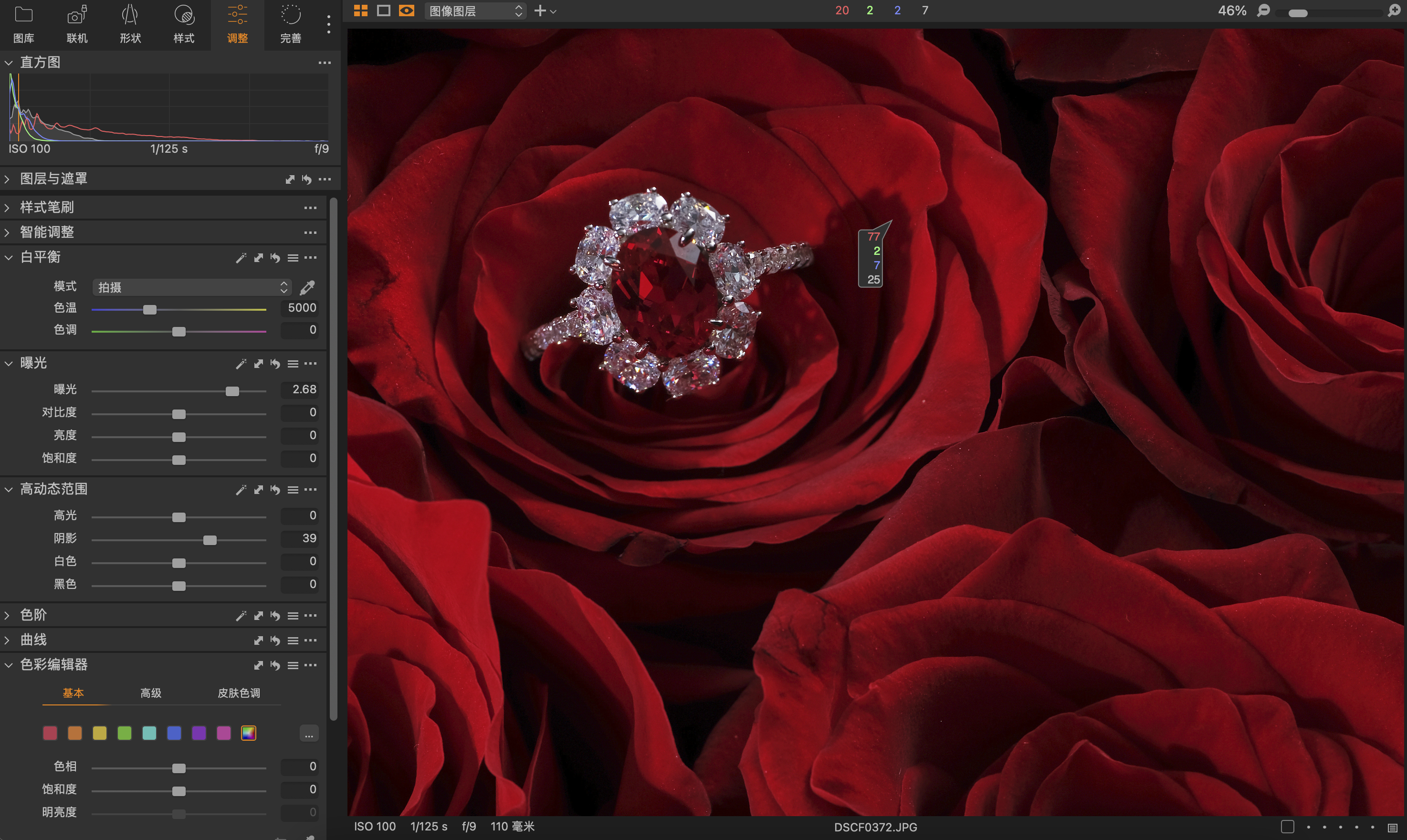The width and height of the screenshot is (1407, 840).
Task: Copy 图层与遮罩 adjustments with arrow icon
Action: pyautogui.click(x=290, y=179)
